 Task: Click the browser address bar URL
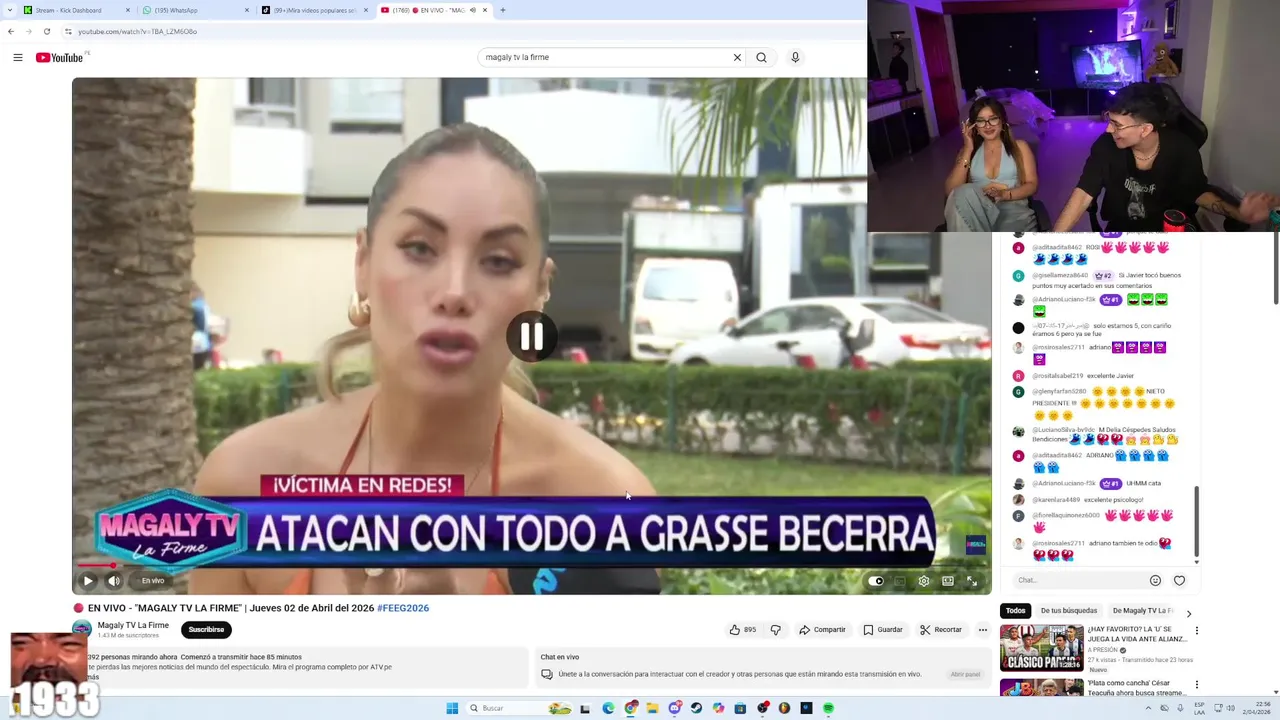pos(137,32)
